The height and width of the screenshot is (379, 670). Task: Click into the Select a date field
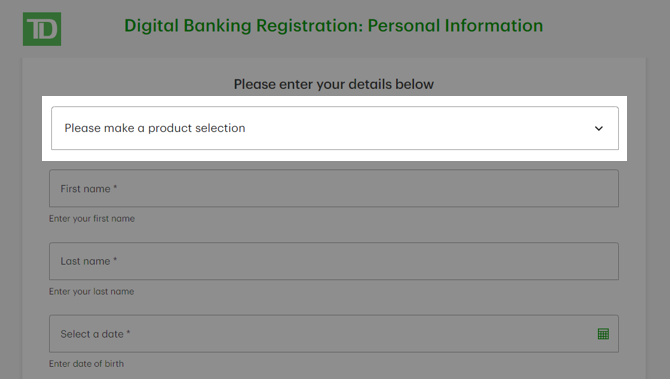click(334, 334)
